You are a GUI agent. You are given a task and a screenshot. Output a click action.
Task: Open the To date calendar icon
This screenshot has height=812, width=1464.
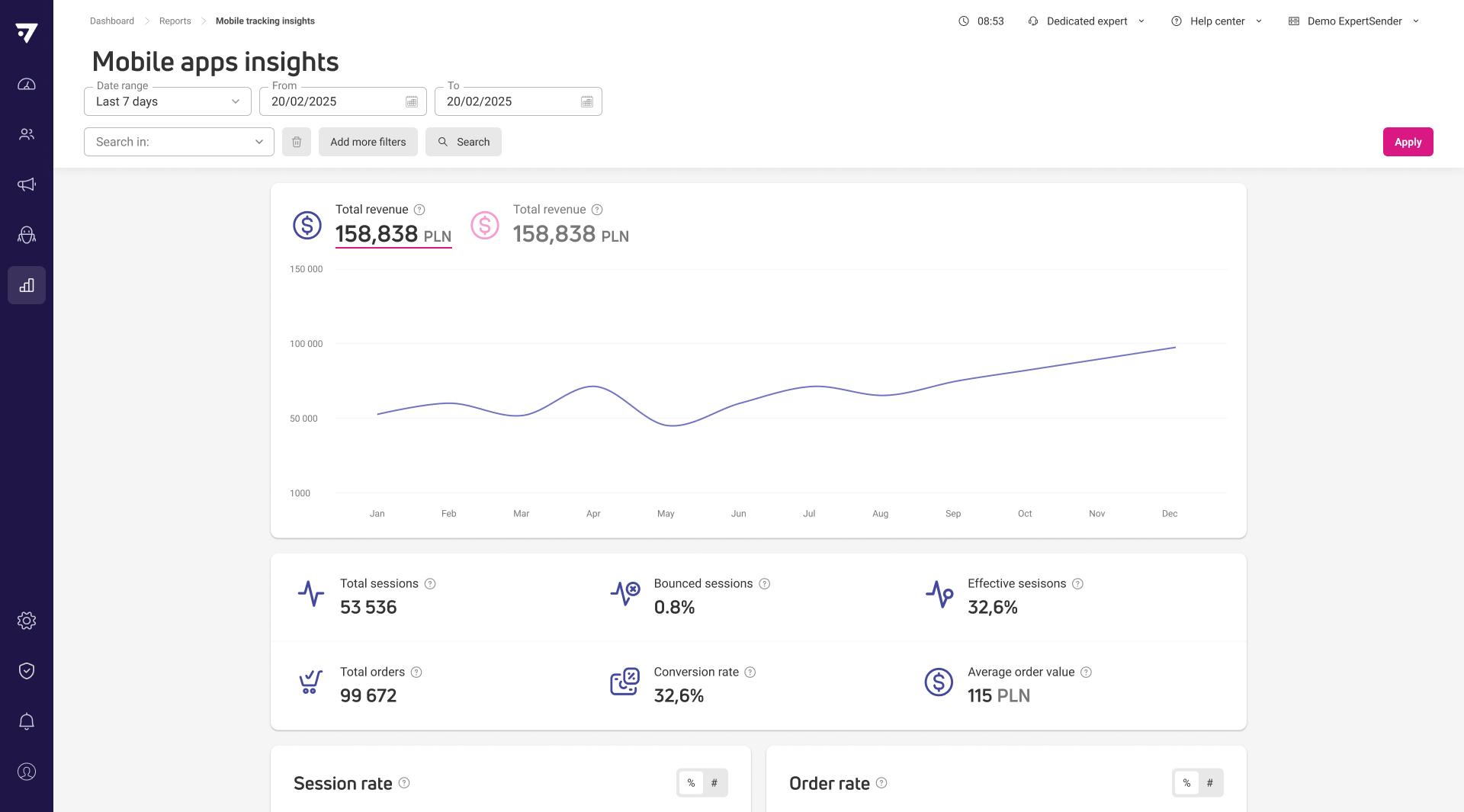(x=587, y=101)
